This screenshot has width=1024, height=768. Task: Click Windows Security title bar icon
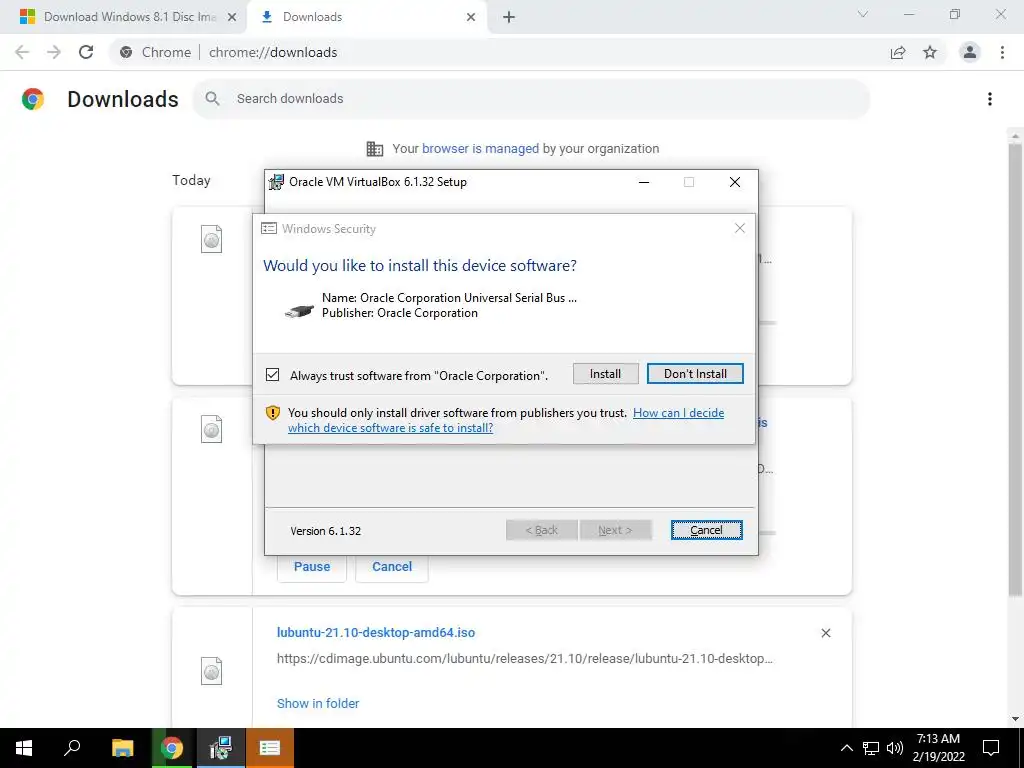click(268, 229)
